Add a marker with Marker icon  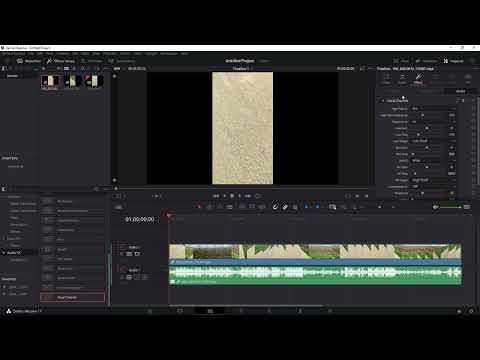click(318, 207)
